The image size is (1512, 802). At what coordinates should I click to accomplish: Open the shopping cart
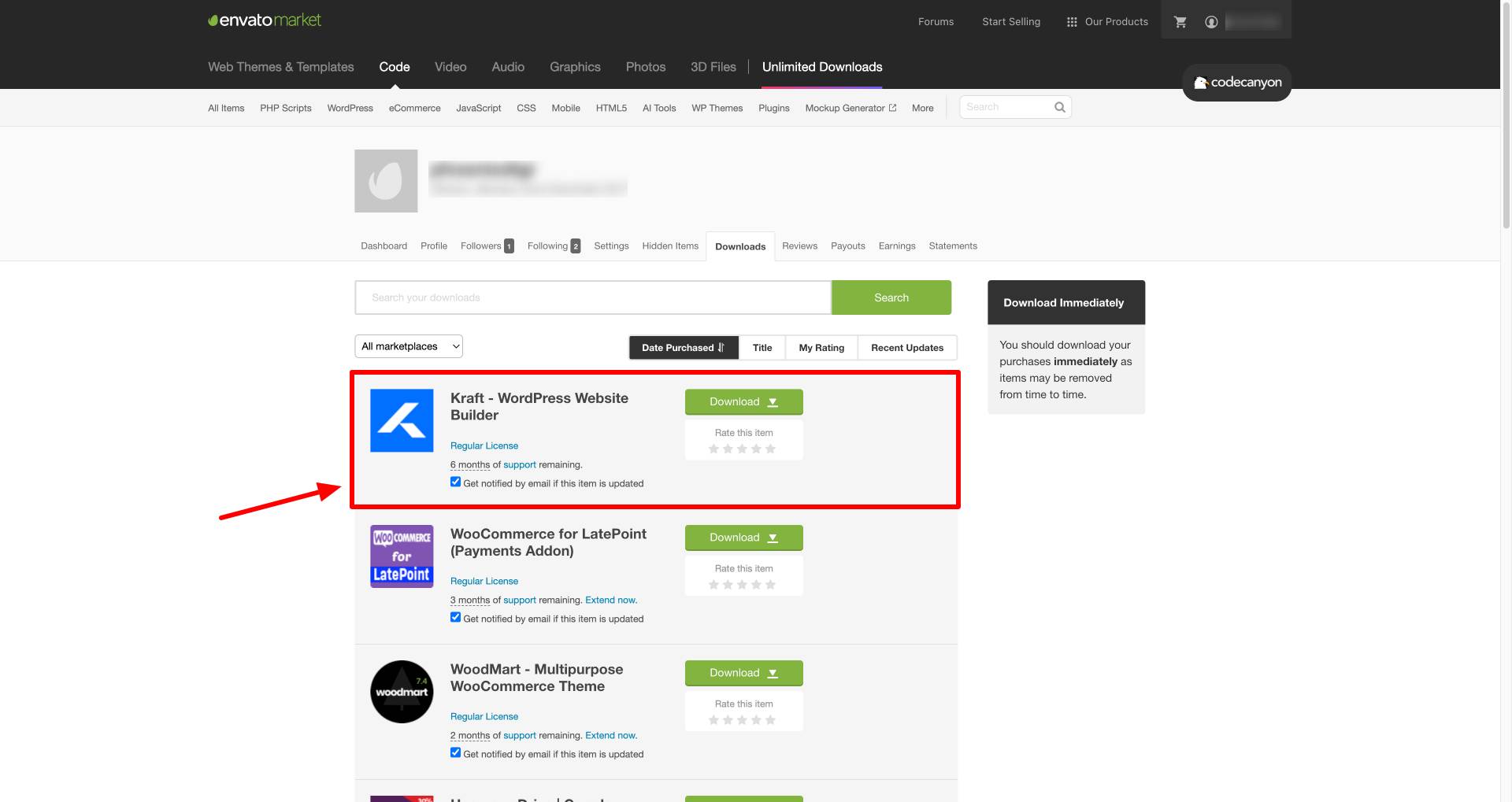click(1180, 21)
